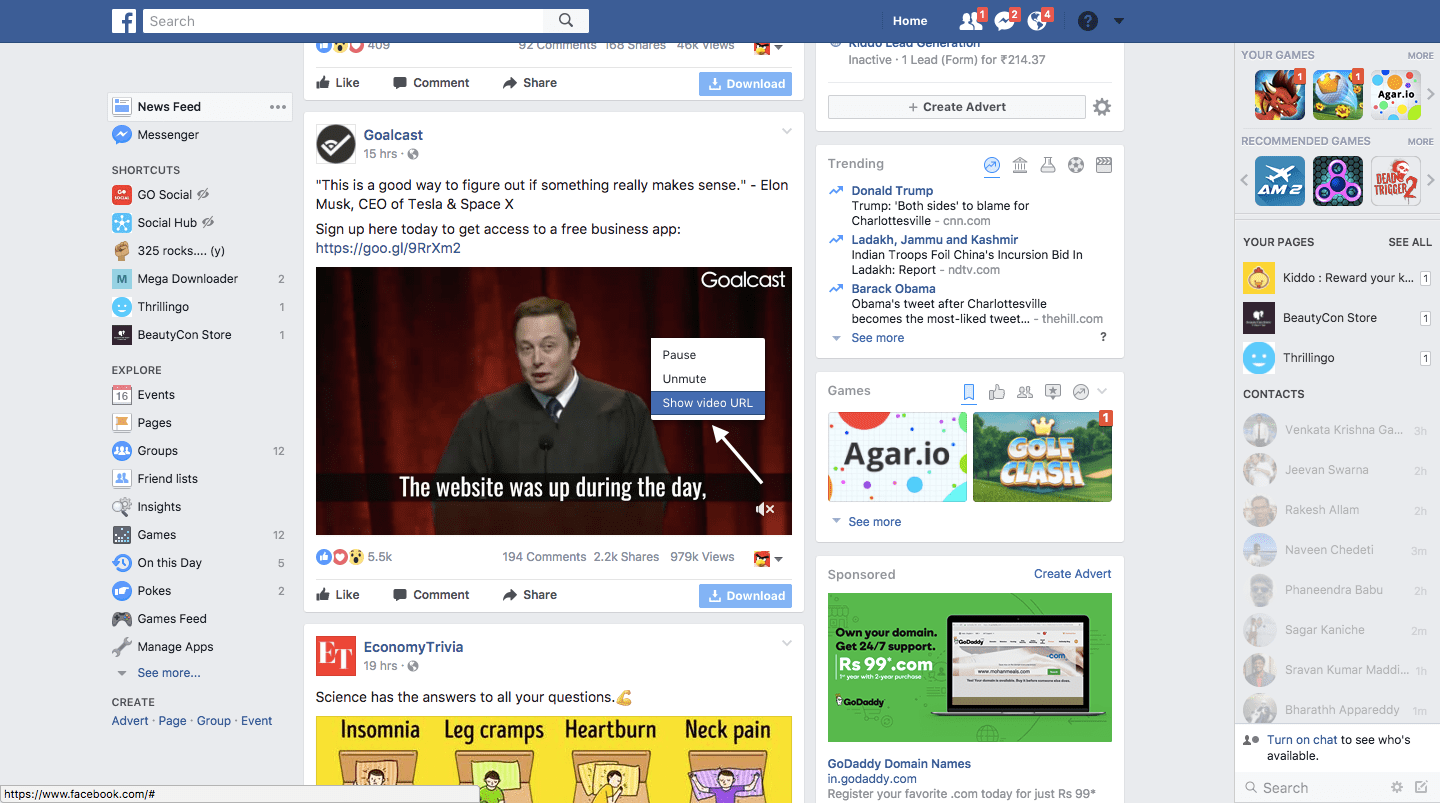Open EconomyTrivia post options chevron

tap(787, 644)
